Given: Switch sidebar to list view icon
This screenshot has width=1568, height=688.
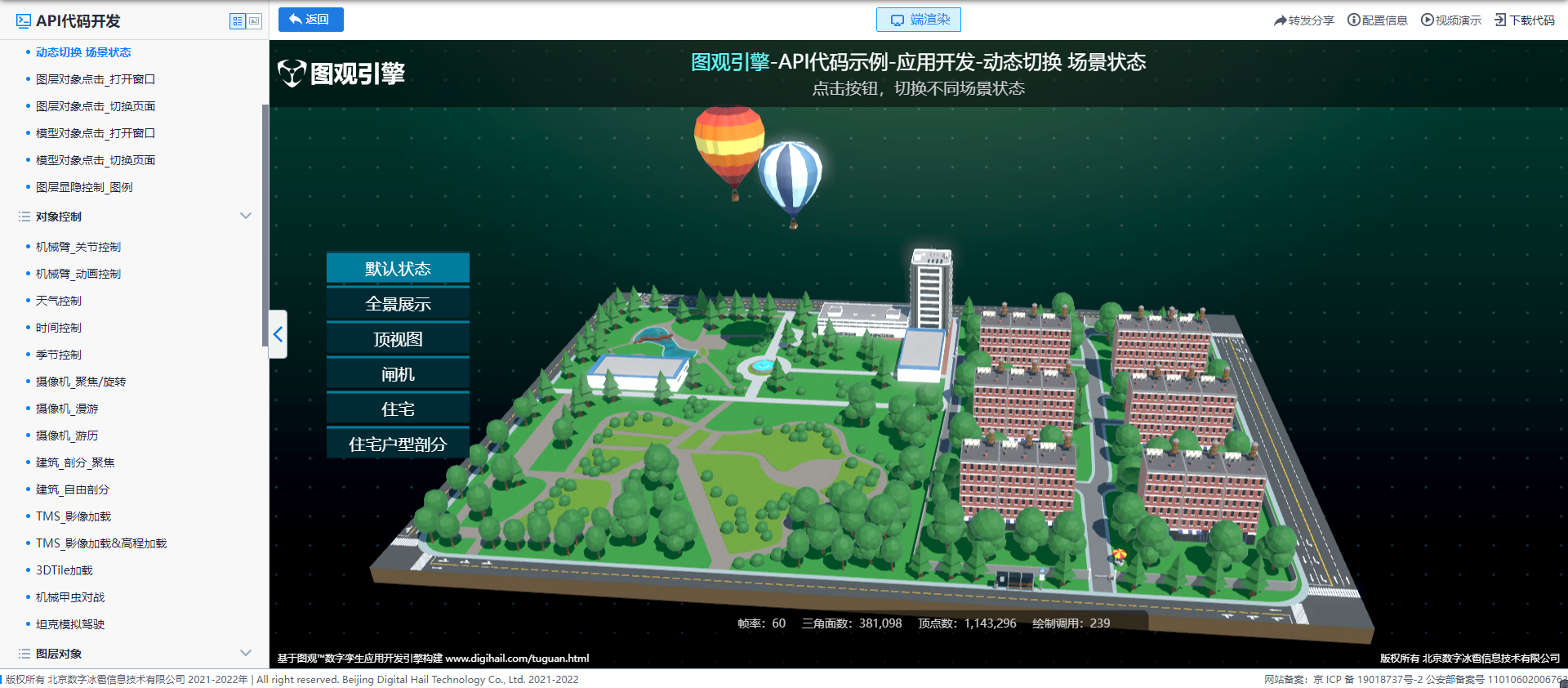Looking at the screenshot, I should pos(237,21).
